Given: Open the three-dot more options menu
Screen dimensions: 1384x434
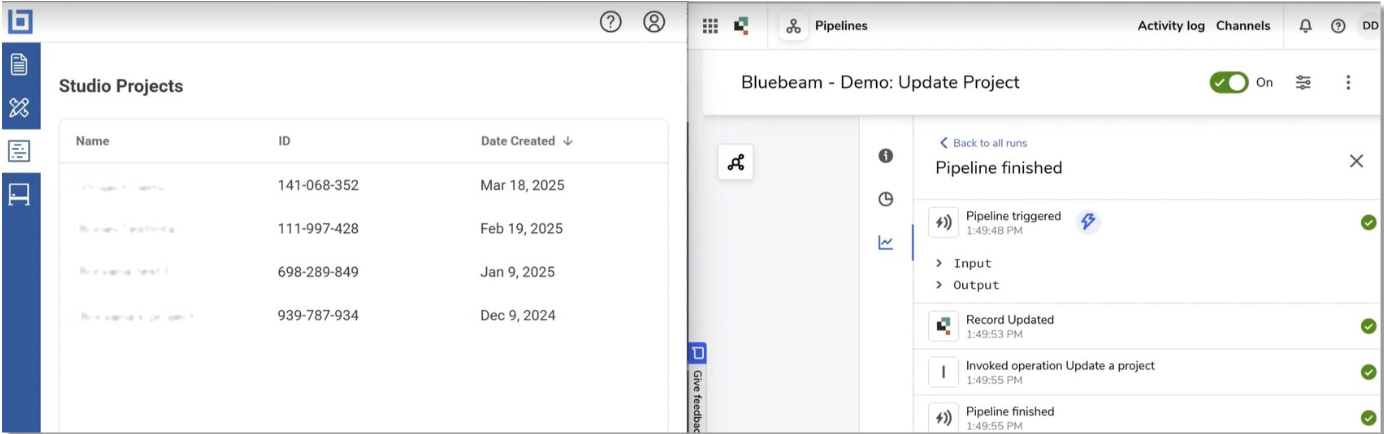Looking at the screenshot, I should click(1348, 83).
